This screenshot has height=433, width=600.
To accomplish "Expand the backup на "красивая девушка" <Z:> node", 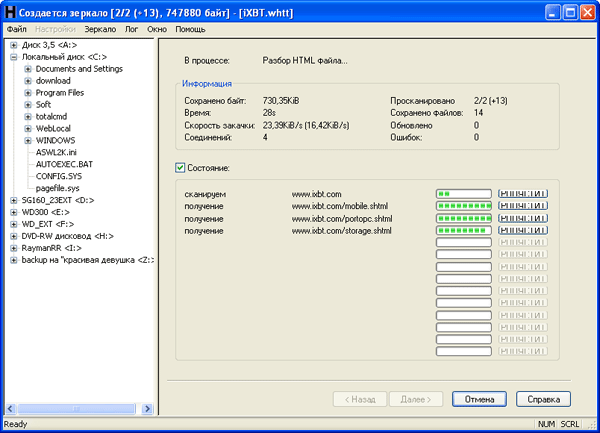I will click(x=14, y=260).
